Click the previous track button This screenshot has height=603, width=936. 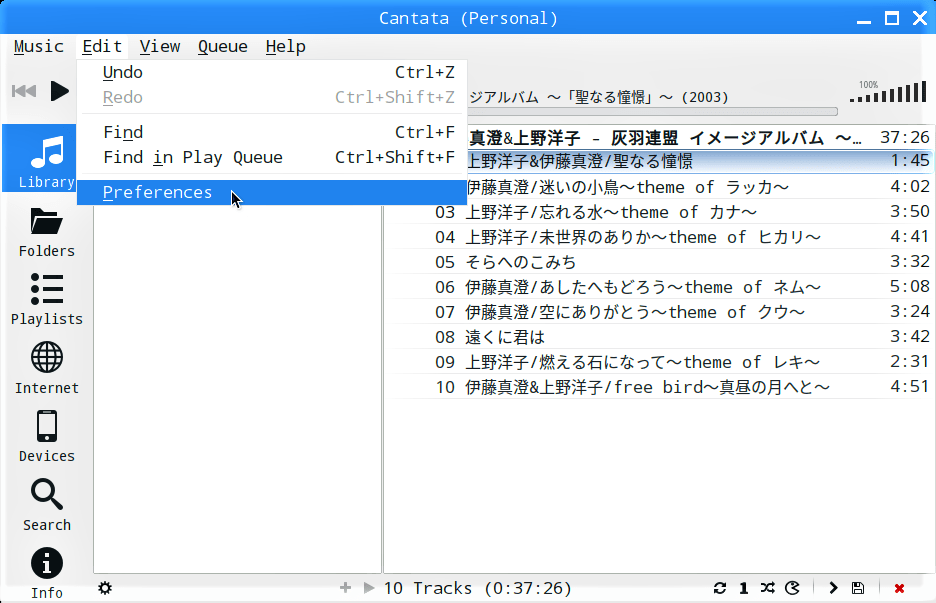coord(24,91)
